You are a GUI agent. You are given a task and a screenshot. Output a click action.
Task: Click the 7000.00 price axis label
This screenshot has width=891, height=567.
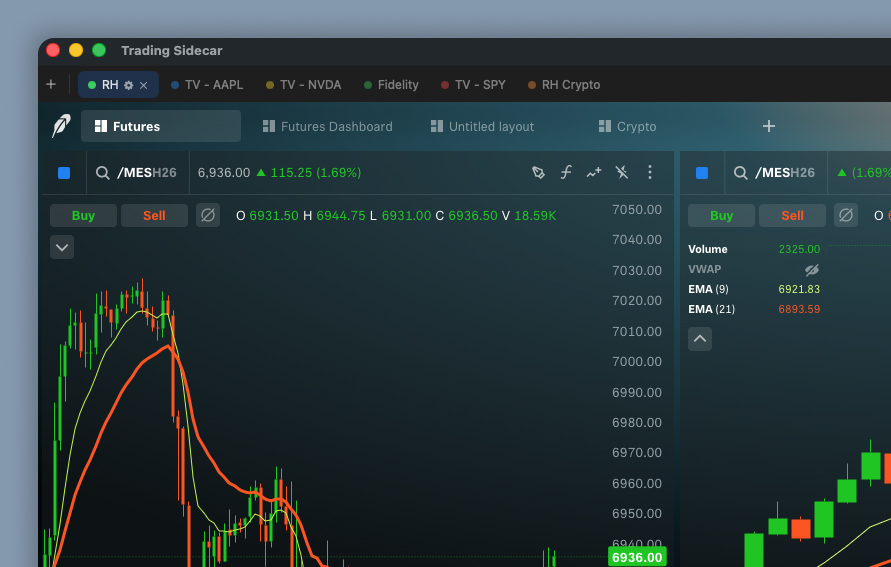[637, 362]
